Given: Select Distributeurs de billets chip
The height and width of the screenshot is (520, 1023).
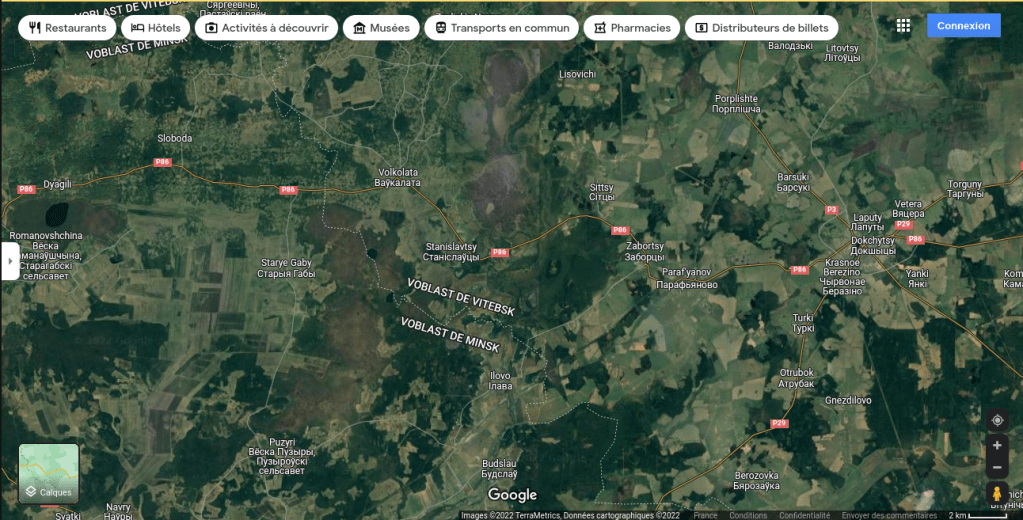Looking at the screenshot, I should click(x=761, y=28).
